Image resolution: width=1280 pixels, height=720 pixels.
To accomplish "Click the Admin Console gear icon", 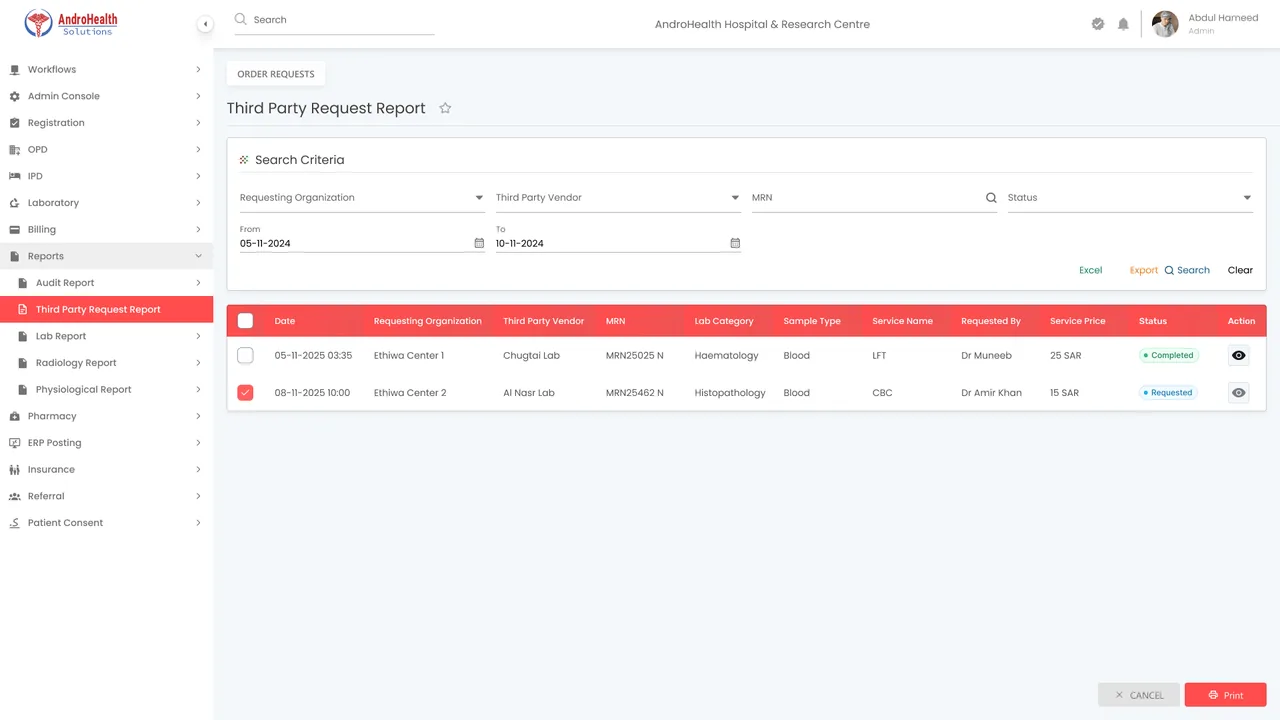I will [x=14, y=96].
